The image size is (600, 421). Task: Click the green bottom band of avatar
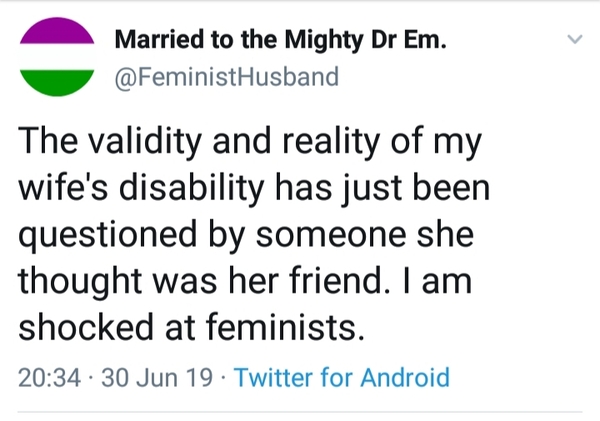coord(58,87)
